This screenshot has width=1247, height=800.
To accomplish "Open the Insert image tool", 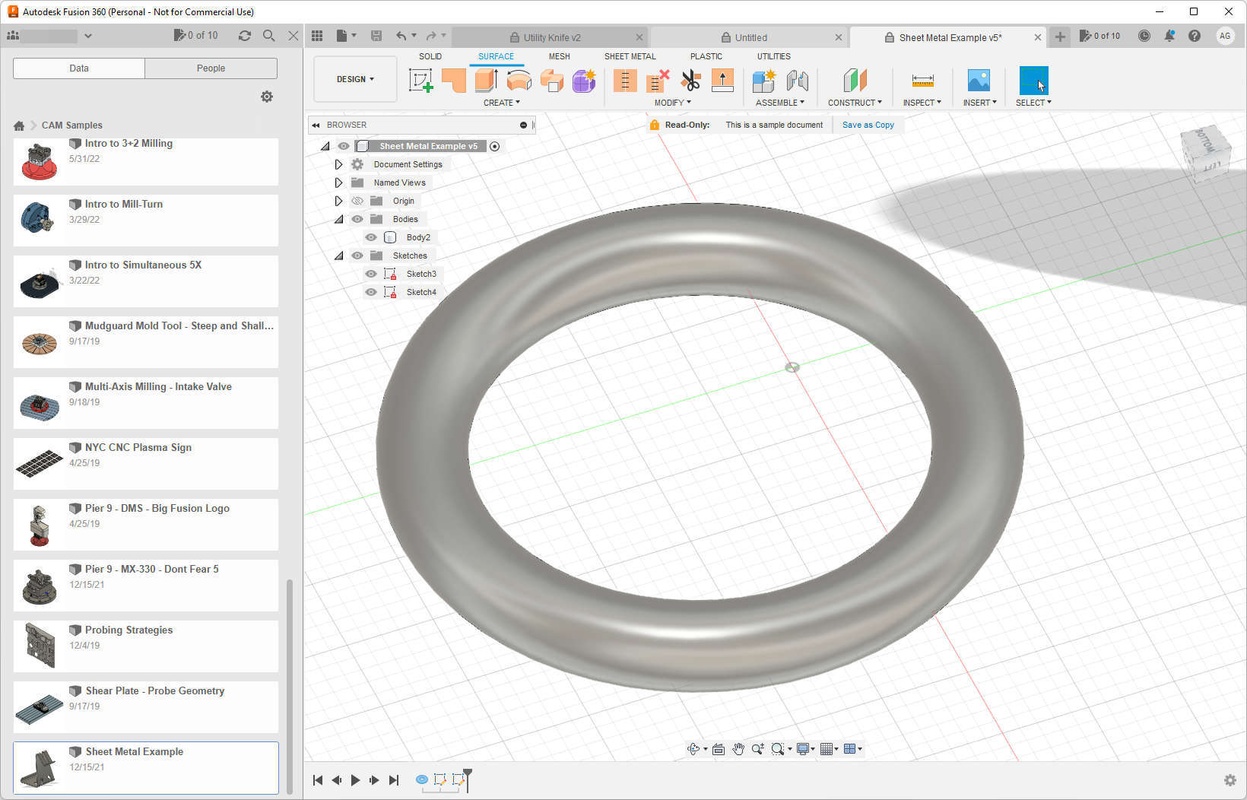I will [978, 81].
